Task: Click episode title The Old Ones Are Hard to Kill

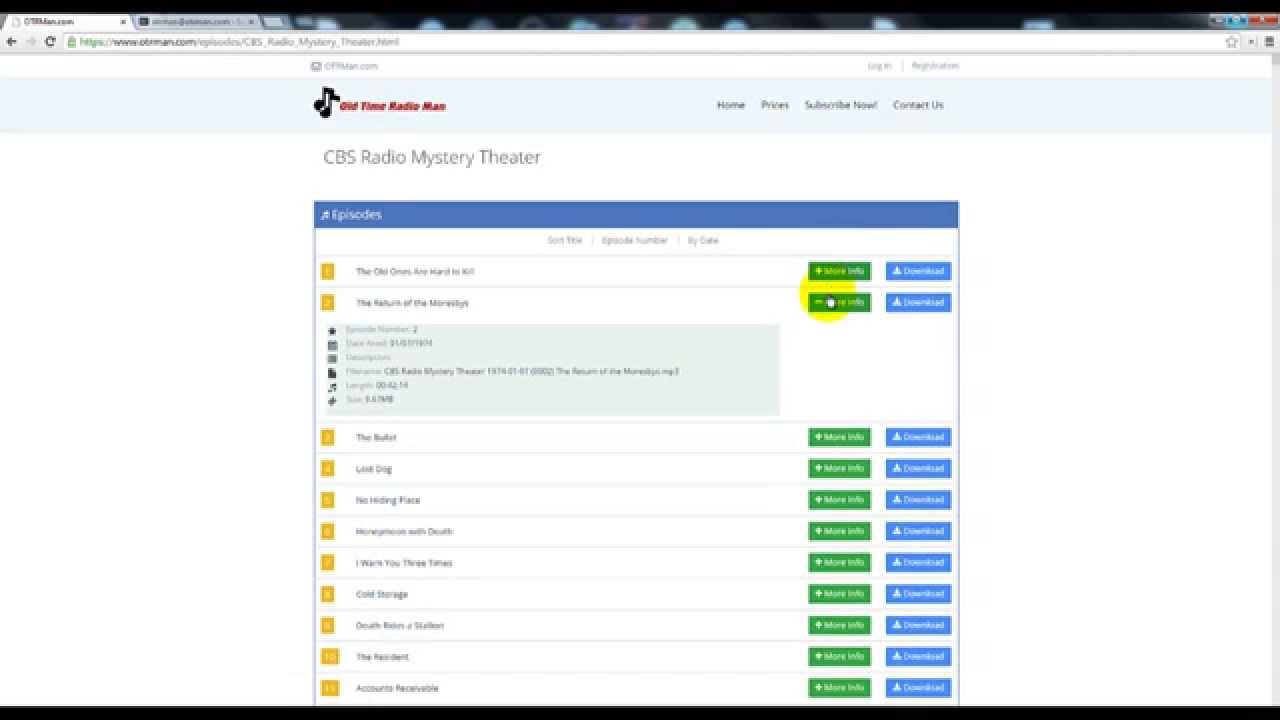Action: (x=415, y=272)
